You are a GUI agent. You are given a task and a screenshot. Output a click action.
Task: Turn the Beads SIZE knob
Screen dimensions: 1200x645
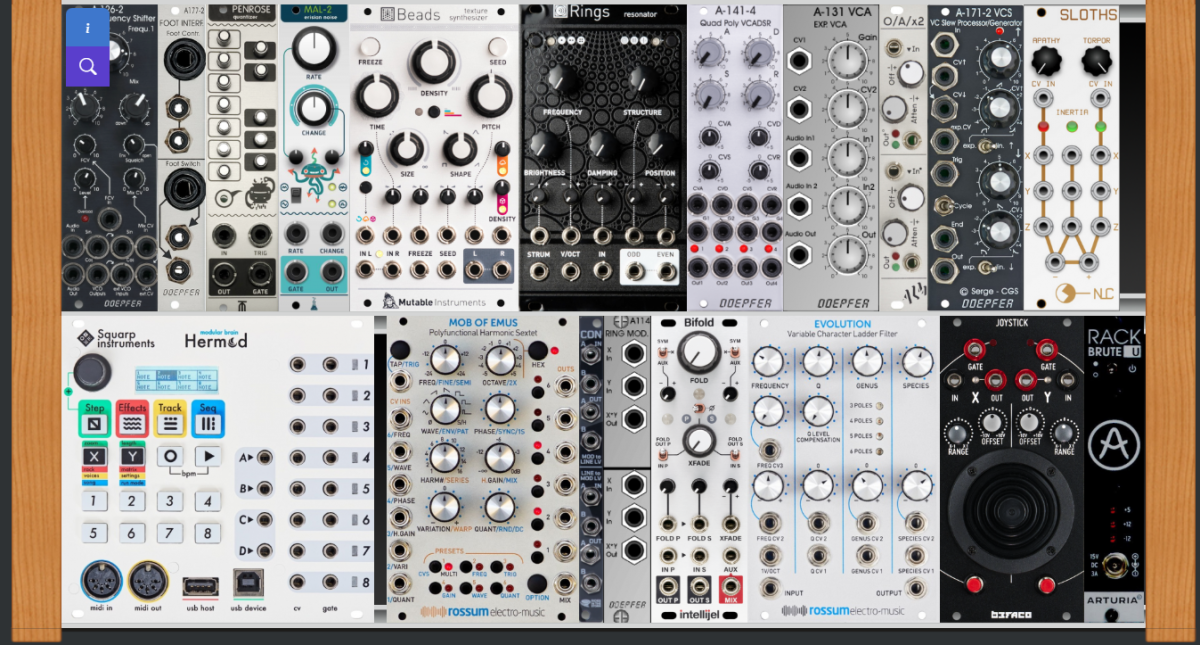tap(406, 149)
